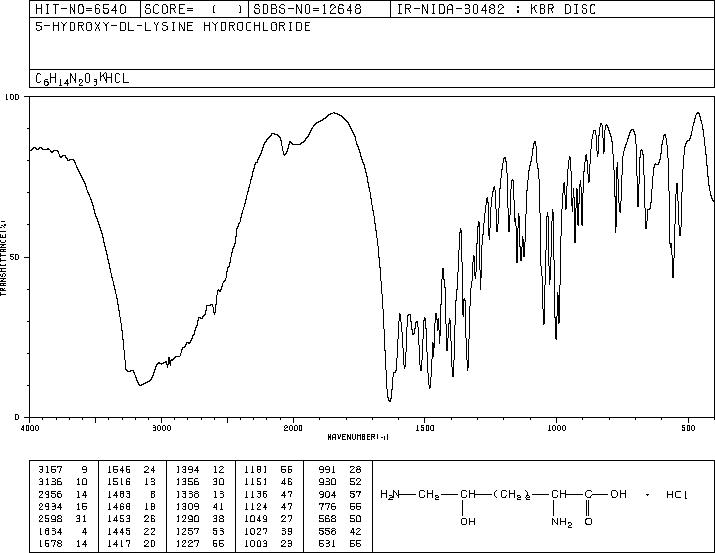Click peak table wavenumber 1257
The width and height of the screenshot is (715, 553).
click(187, 532)
